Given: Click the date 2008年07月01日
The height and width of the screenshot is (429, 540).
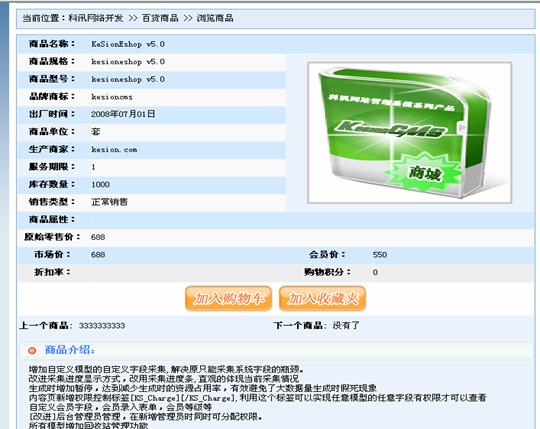Looking at the screenshot, I should click(x=123, y=114).
